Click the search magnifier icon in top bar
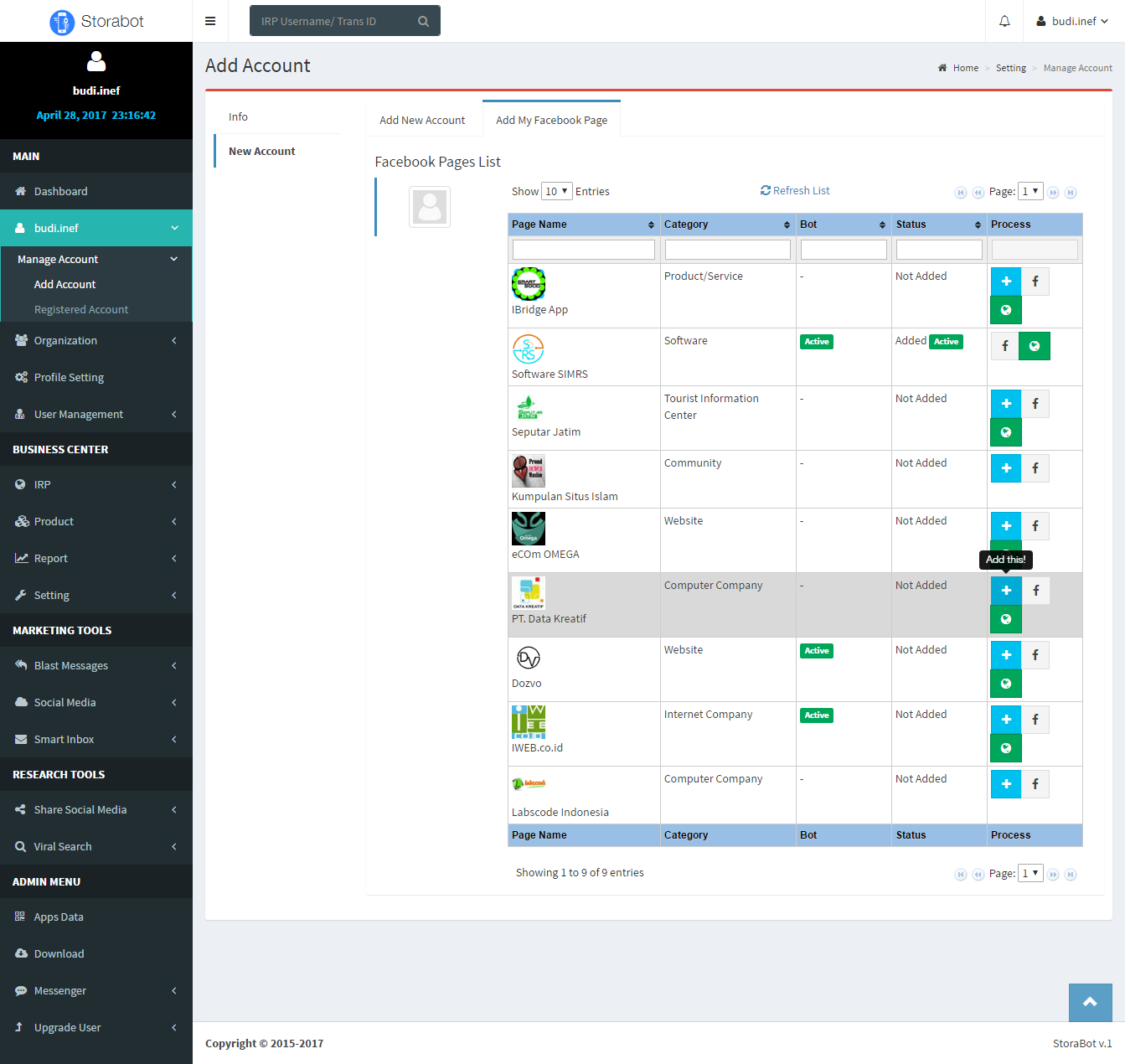This screenshot has height=1064, width=1125. click(423, 22)
